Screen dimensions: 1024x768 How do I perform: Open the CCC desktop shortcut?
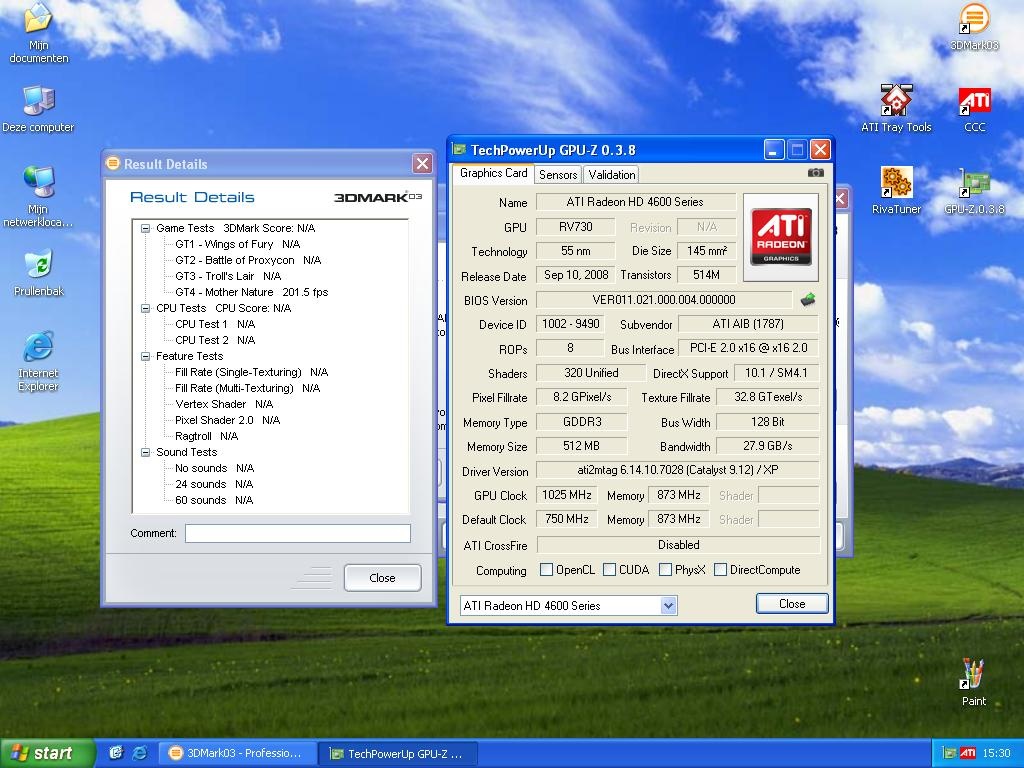[x=975, y=102]
